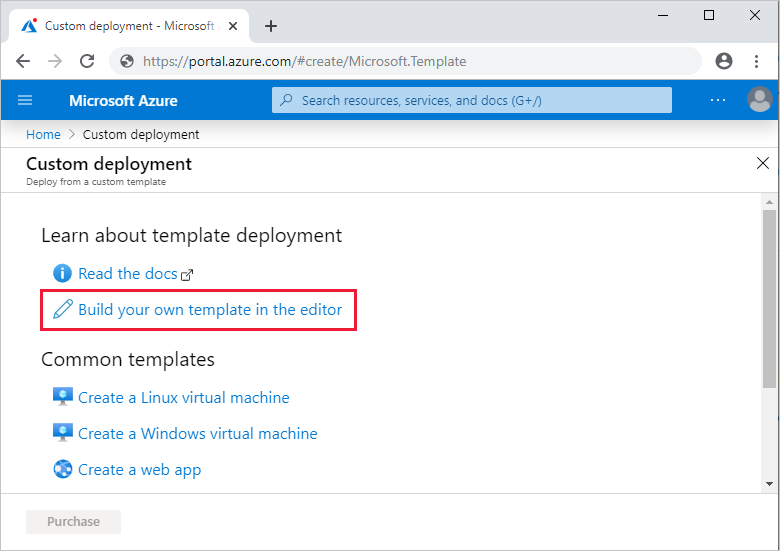Minimize the browser window
This screenshot has width=780, height=551.
(x=663, y=15)
